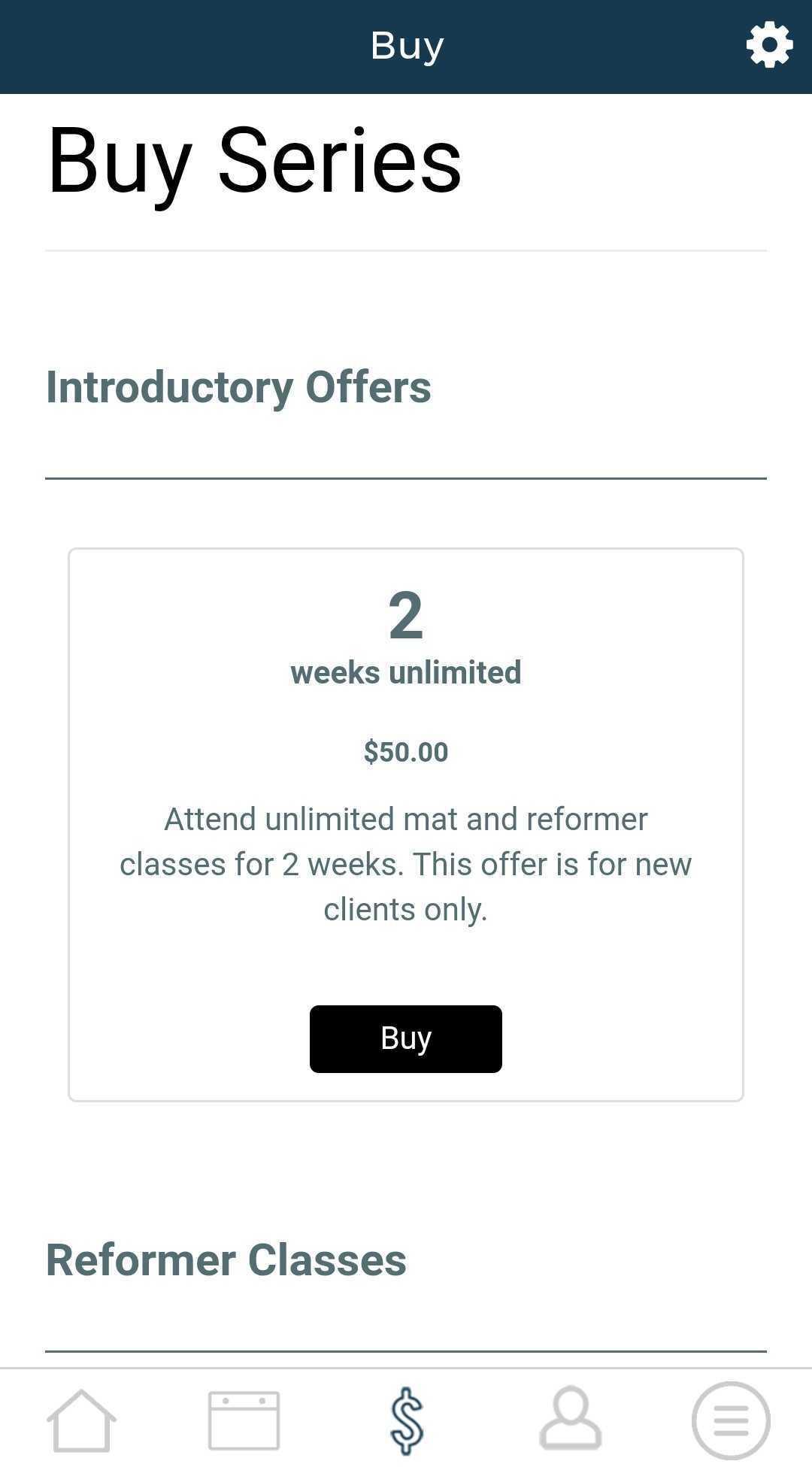
Task: Select the dollar sign Buy tab
Action: pyautogui.click(x=407, y=1420)
